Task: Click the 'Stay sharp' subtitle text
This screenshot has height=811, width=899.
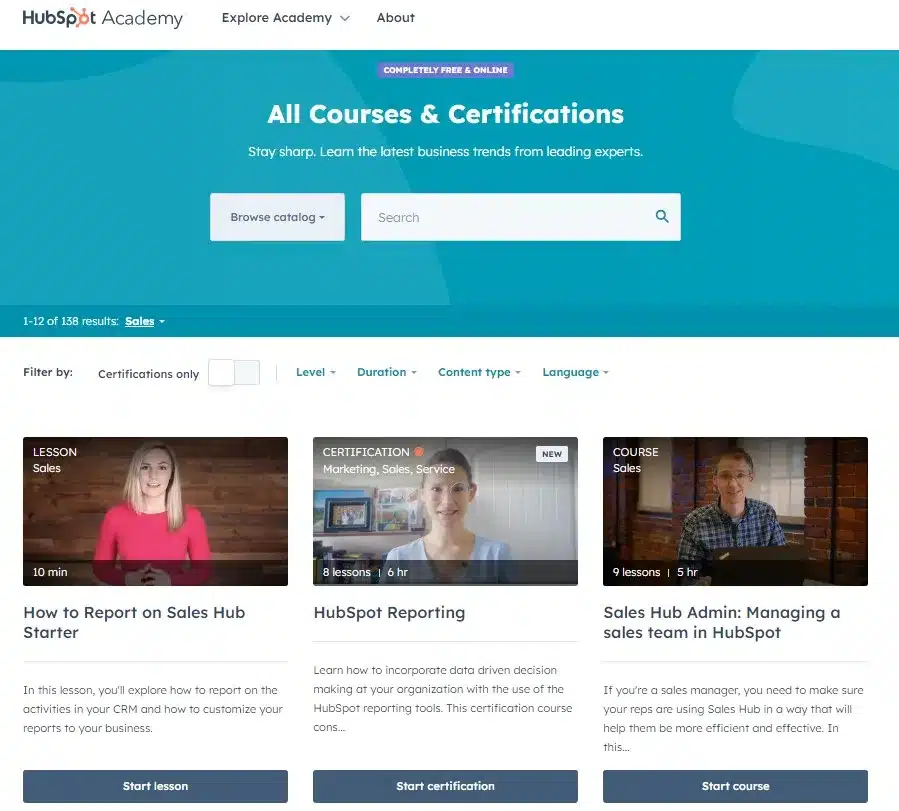Action: 445,151
